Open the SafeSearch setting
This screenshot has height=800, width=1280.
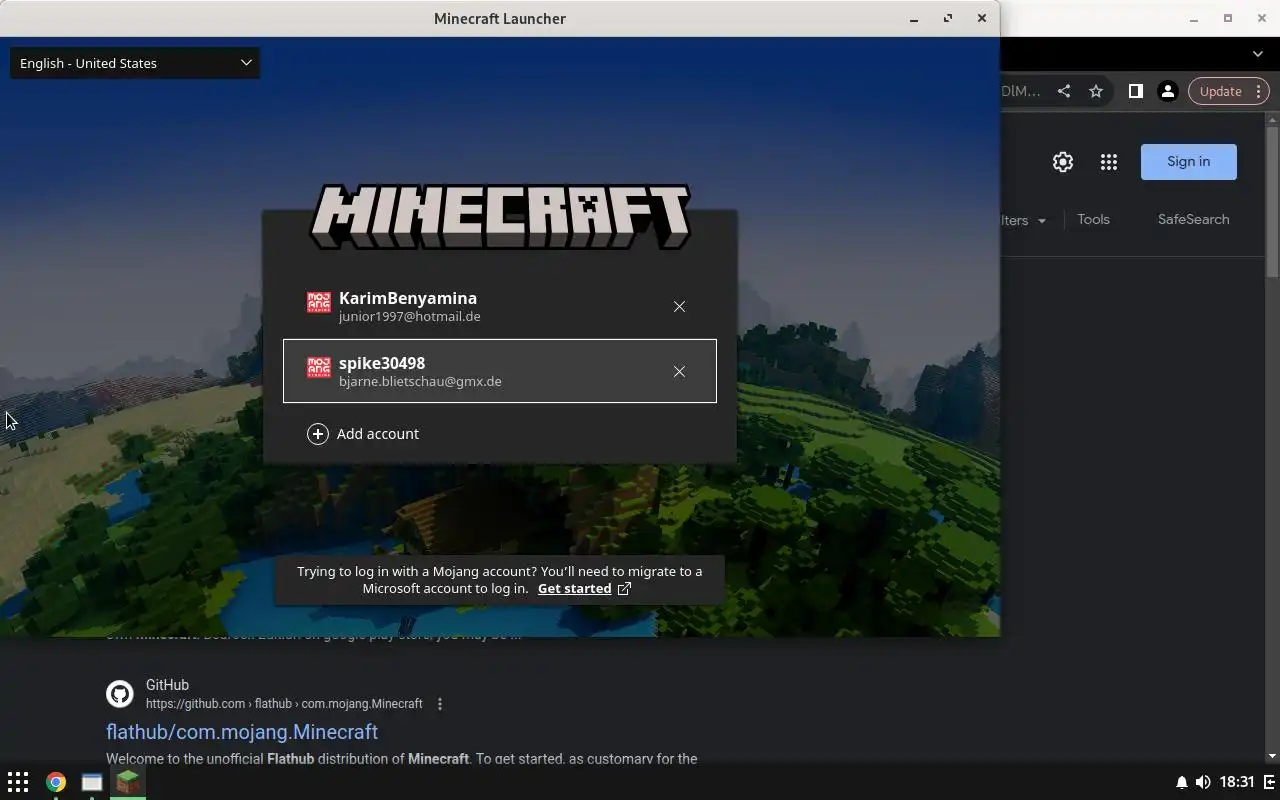(1193, 220)
